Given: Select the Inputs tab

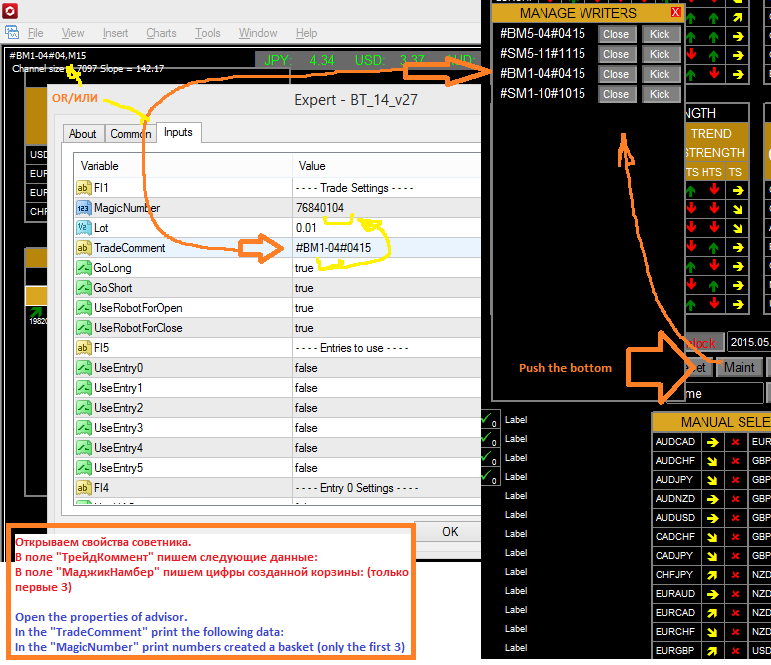Looking at the screenshot, I should click(x=178, y=132).
